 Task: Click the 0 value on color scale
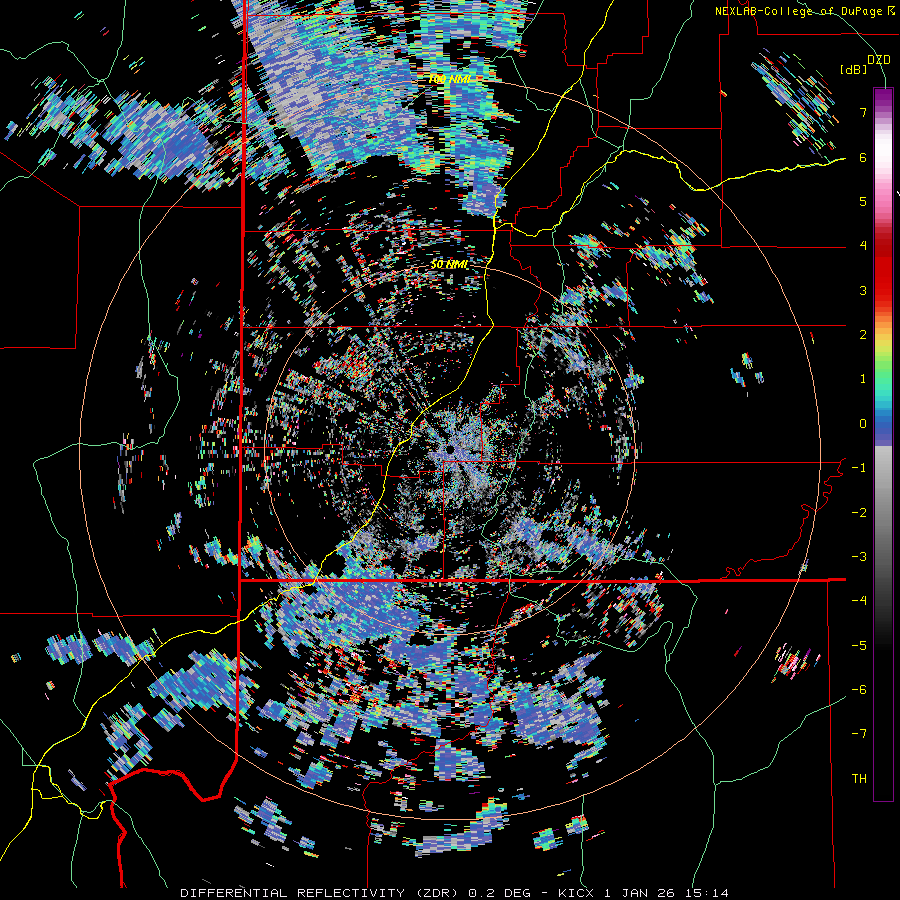click(x=863, y=424)
